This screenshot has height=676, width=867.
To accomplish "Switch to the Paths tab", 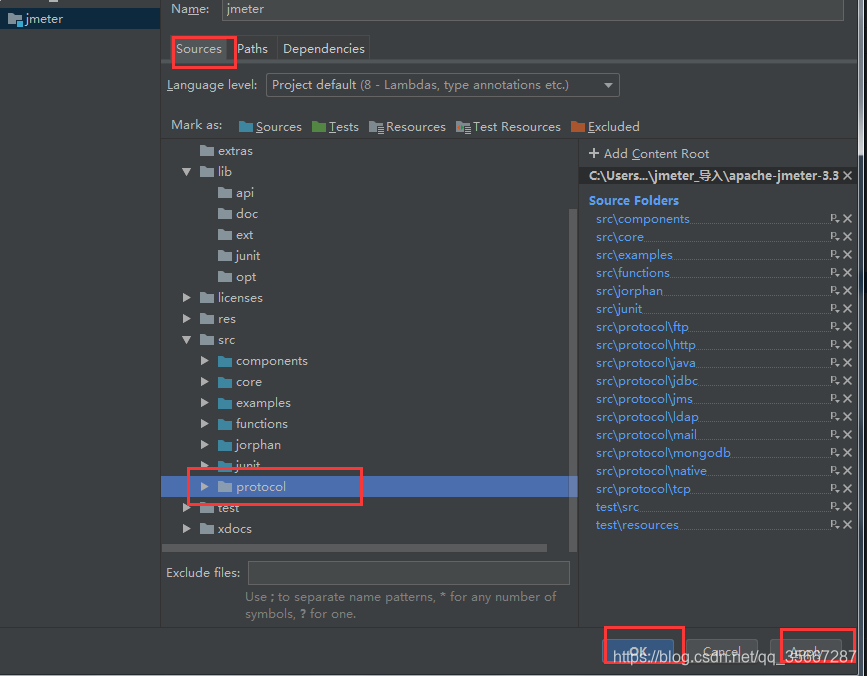I will [252, 49].
